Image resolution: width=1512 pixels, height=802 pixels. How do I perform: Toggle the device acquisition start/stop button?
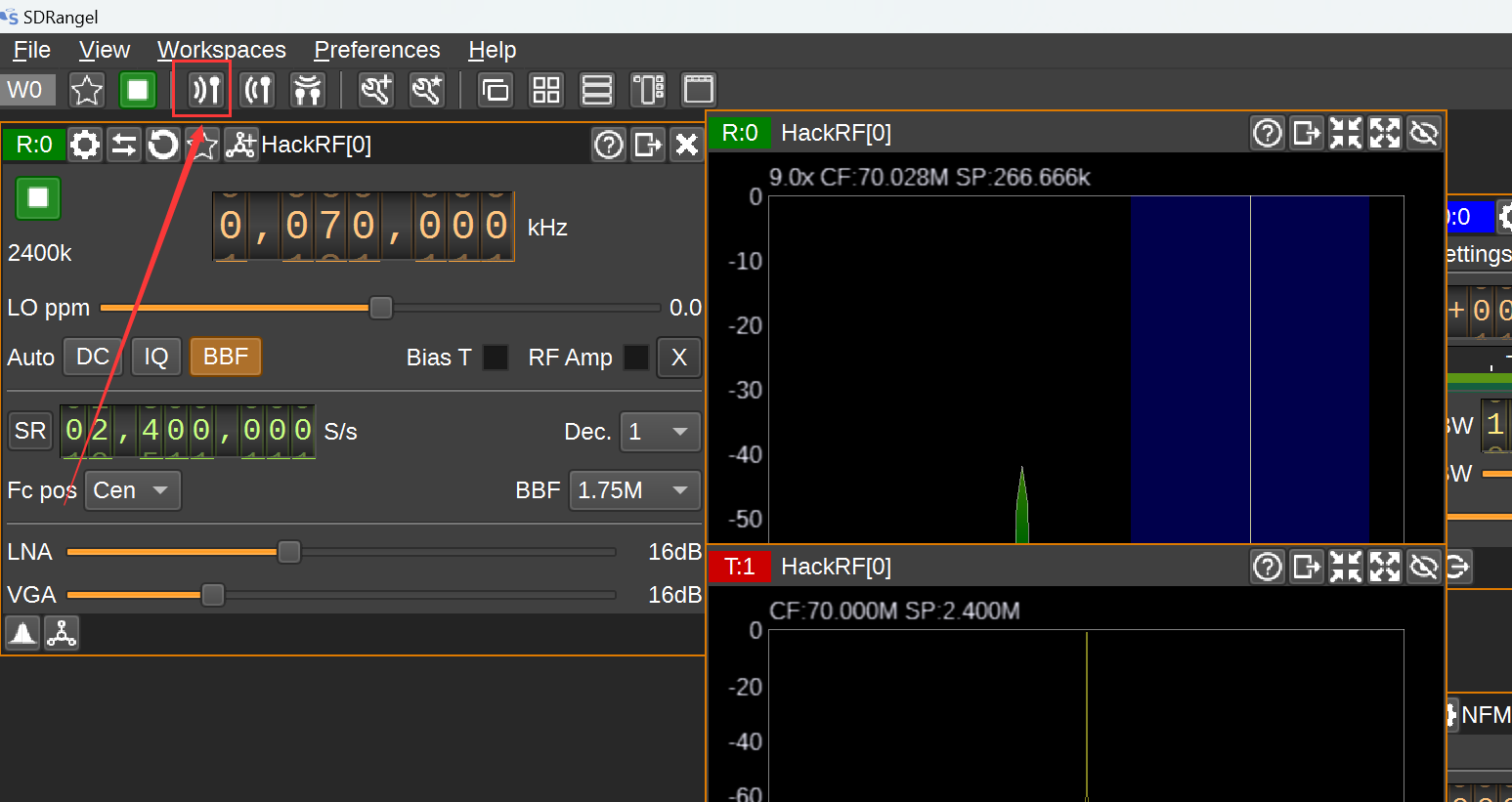point(38,198)
